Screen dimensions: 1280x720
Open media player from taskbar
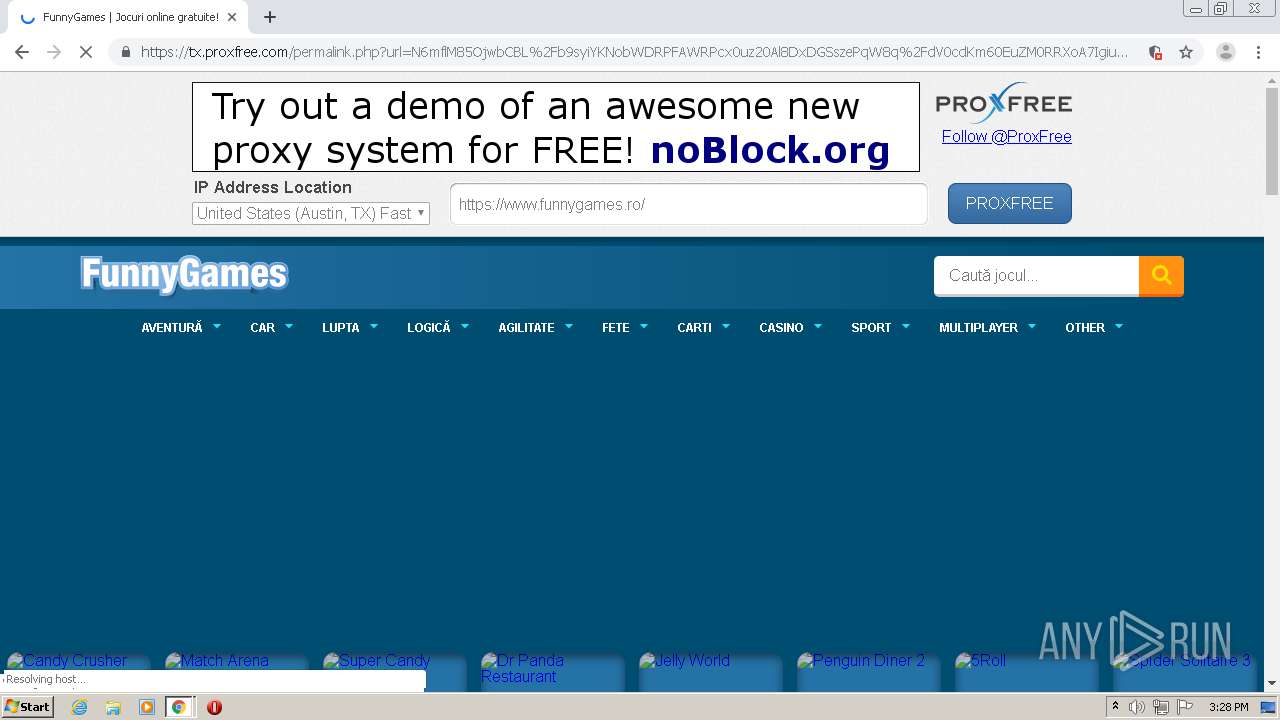146,707
